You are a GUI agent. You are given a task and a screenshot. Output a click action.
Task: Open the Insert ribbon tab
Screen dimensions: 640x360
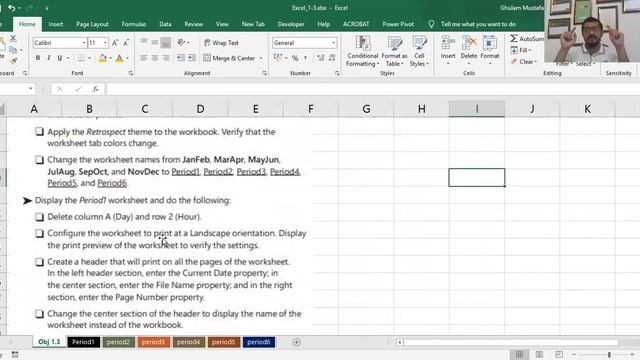point(56,24)
